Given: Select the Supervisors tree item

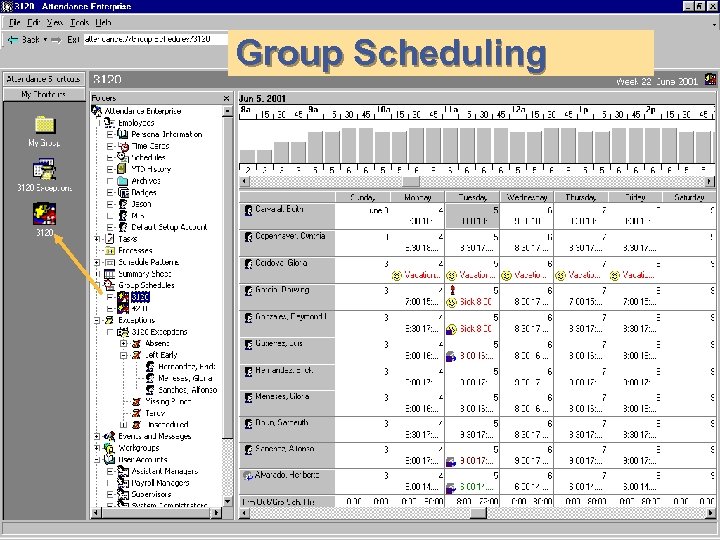Looking at the screenshot, I should coord(151,494).
